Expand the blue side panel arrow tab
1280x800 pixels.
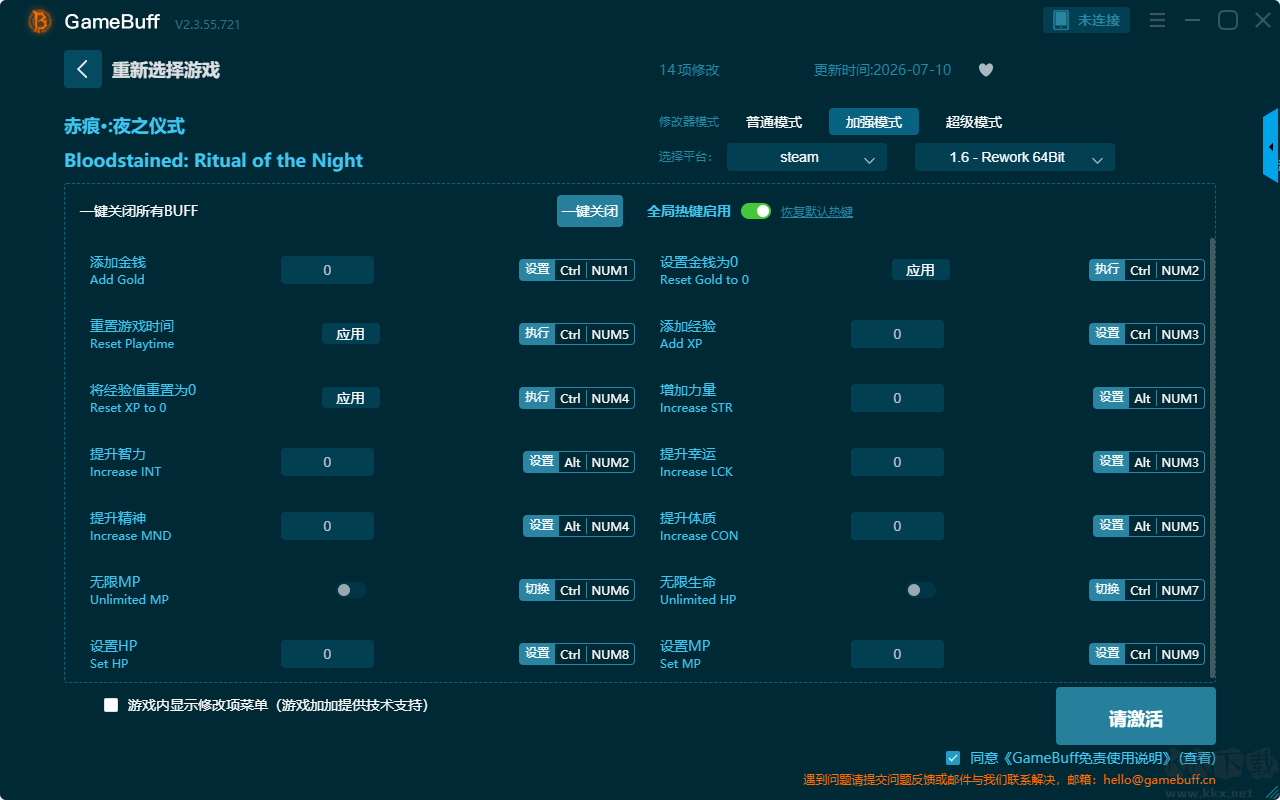tap(1271, 146)
